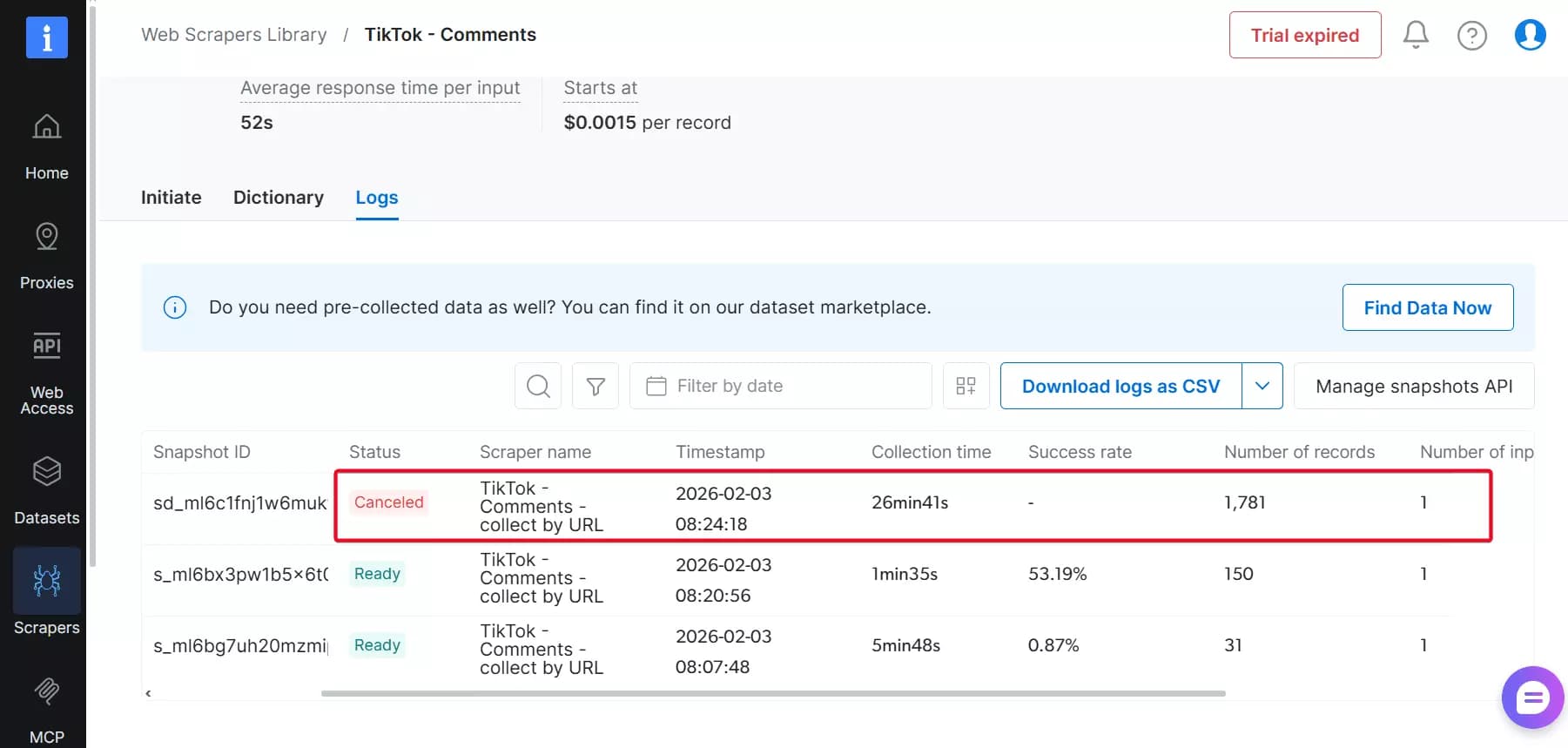Click the 26min41s collection time cell

910,502
